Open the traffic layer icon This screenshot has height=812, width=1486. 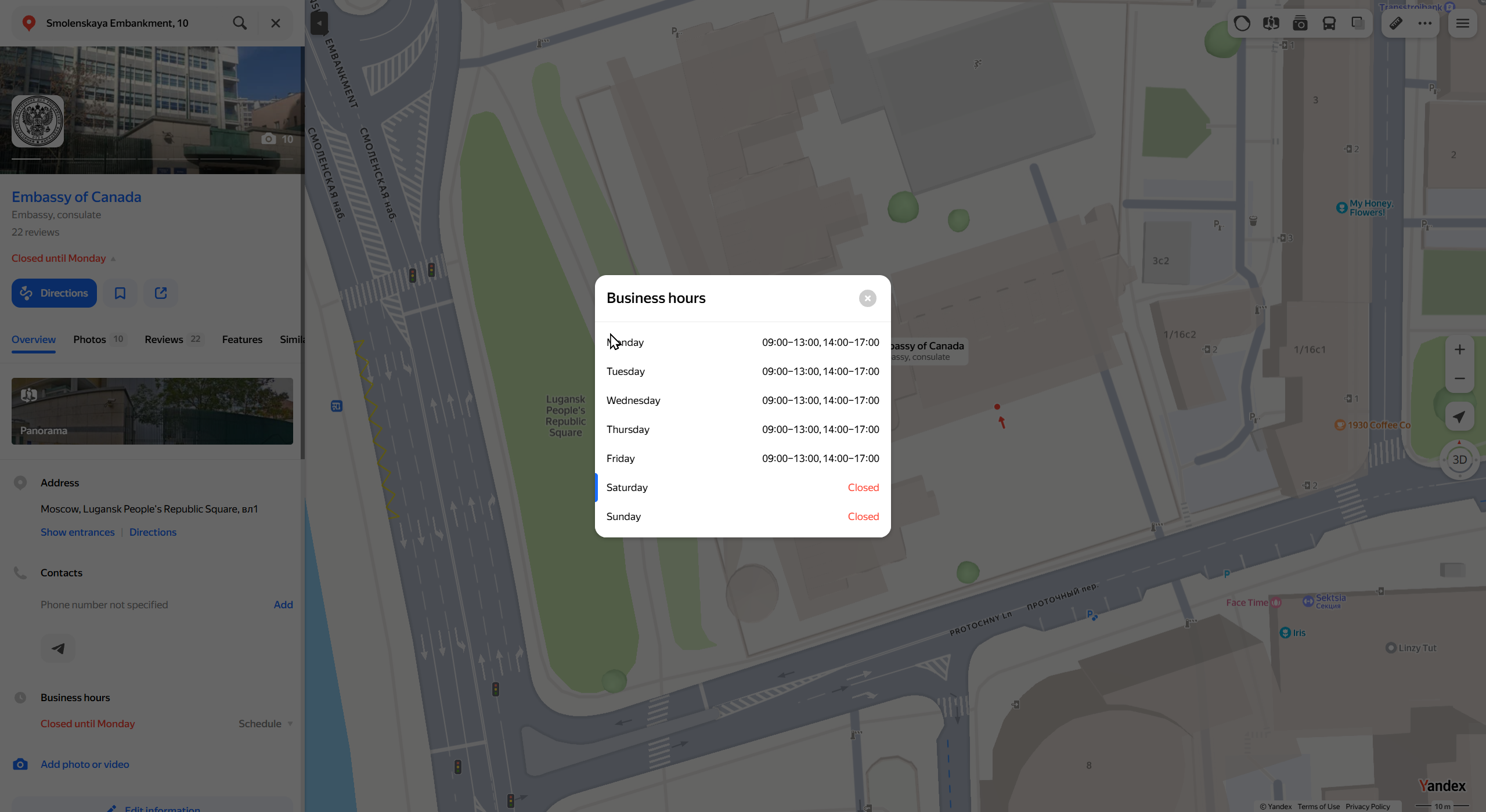coord(1242,23)
